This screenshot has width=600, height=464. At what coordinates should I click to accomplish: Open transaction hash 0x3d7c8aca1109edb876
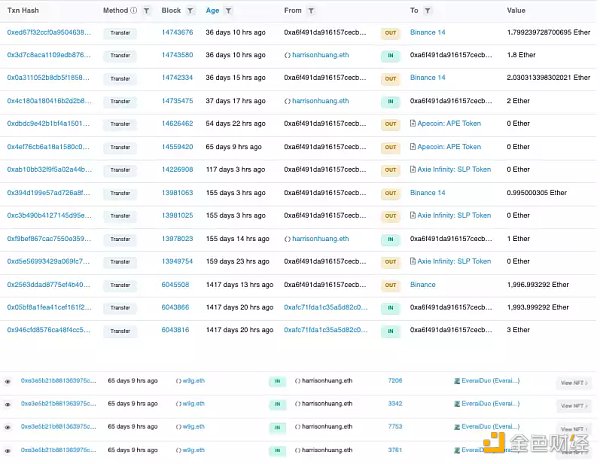(x=49, y=55)
